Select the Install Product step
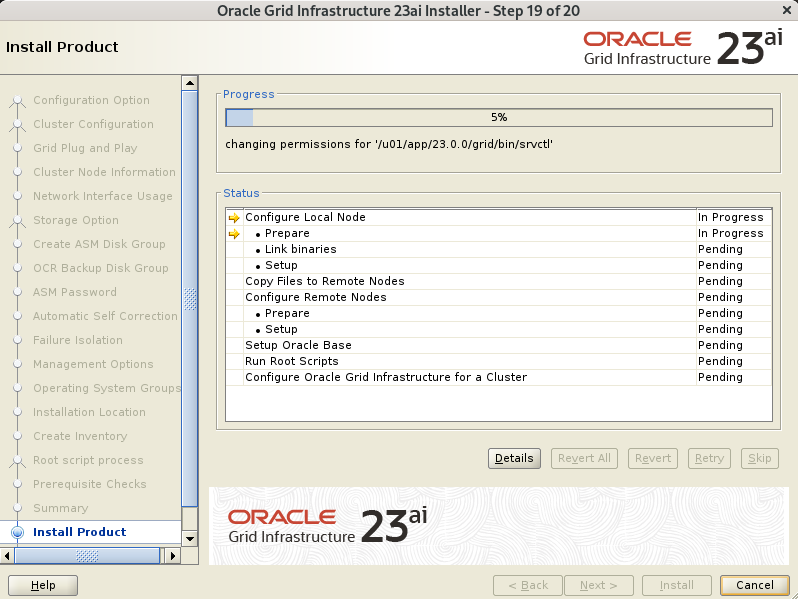This screenshot has height=599, width=798. (79, 532)
